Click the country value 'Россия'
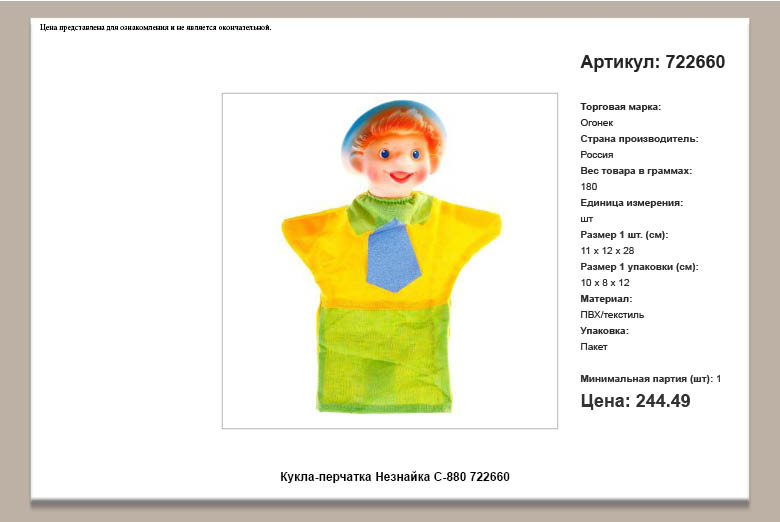The width and height of the screenshot is (780, 522). (596, 155)
